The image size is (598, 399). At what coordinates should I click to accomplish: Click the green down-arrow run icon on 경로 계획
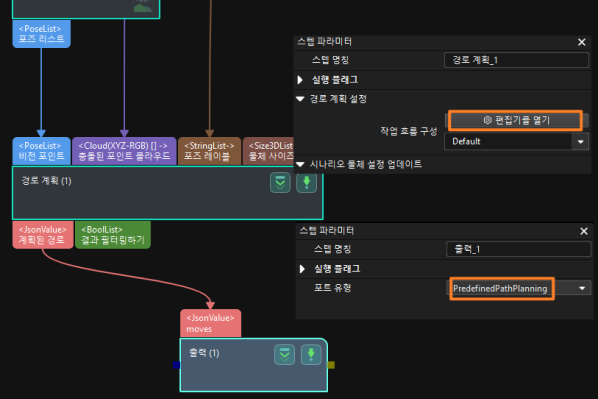tap(307, 183)
